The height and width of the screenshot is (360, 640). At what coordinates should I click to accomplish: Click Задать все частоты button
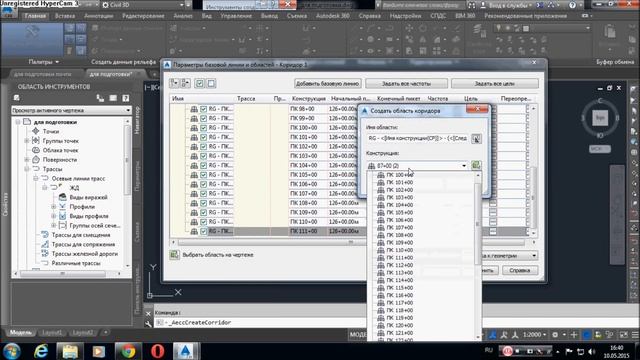pyautogui.click(x=406, y=84)
